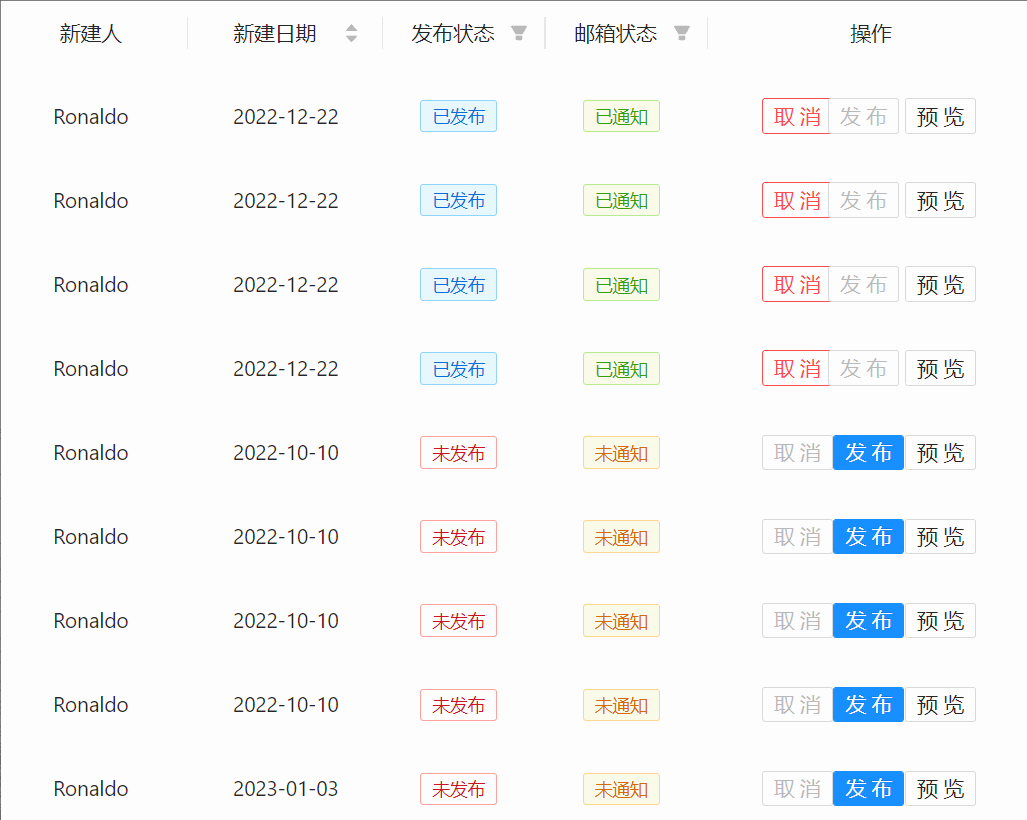Click the 新建日期 column header
This screenshot has height=820, width=1027.
tap(275, 34)
